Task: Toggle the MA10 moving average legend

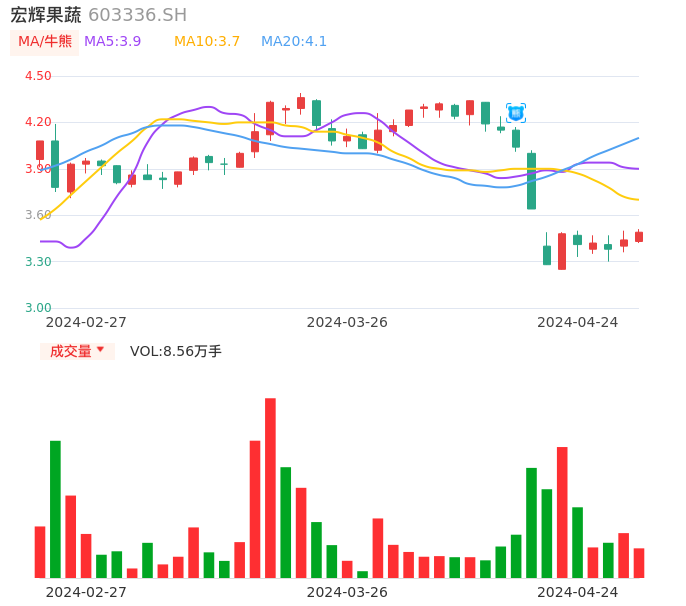Action: click(x=207, y=42)
